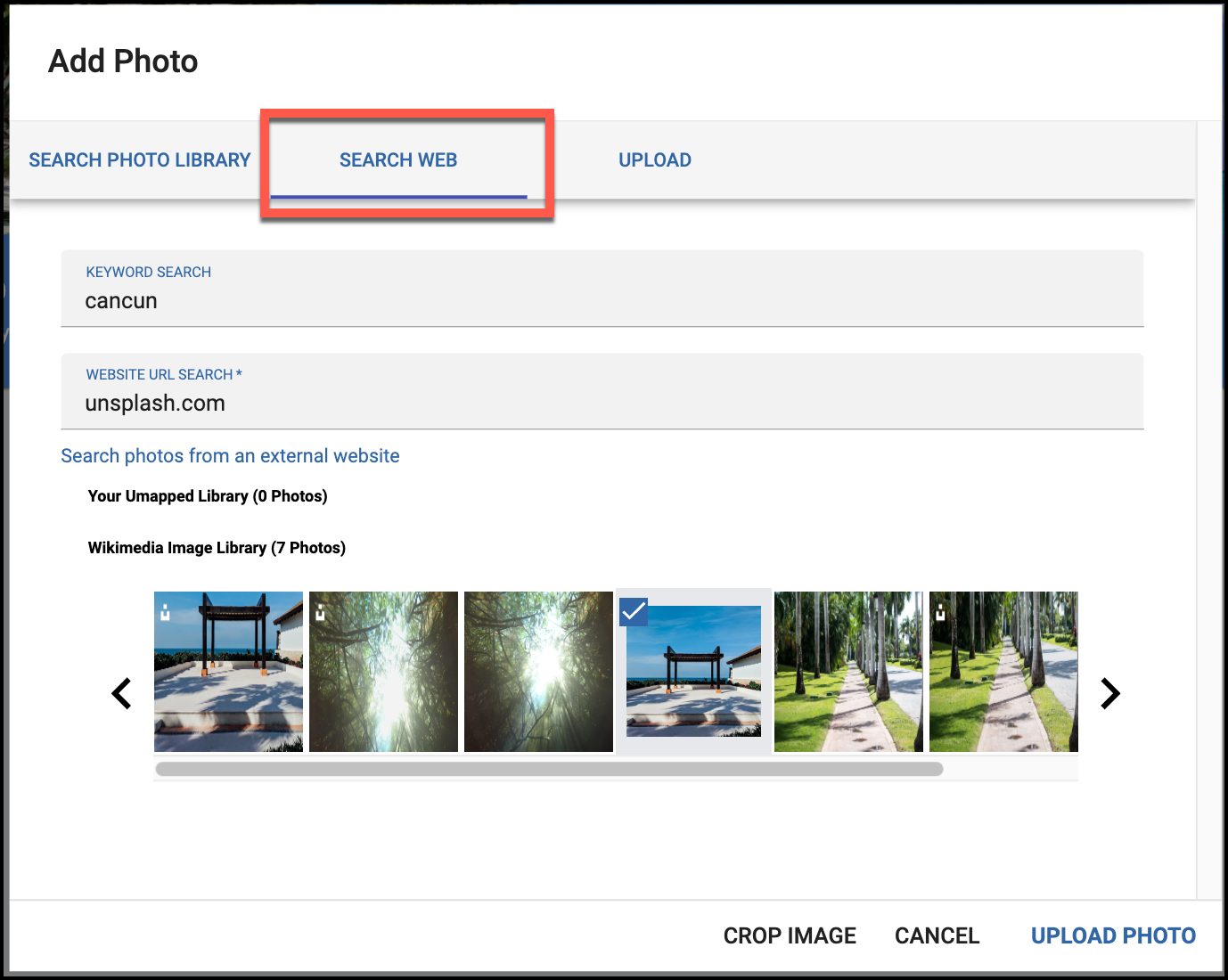The image size is (1228, 980).
Task: Click Wikimedia Image Library (7 Photos) heading
Action: click(217, 548)
